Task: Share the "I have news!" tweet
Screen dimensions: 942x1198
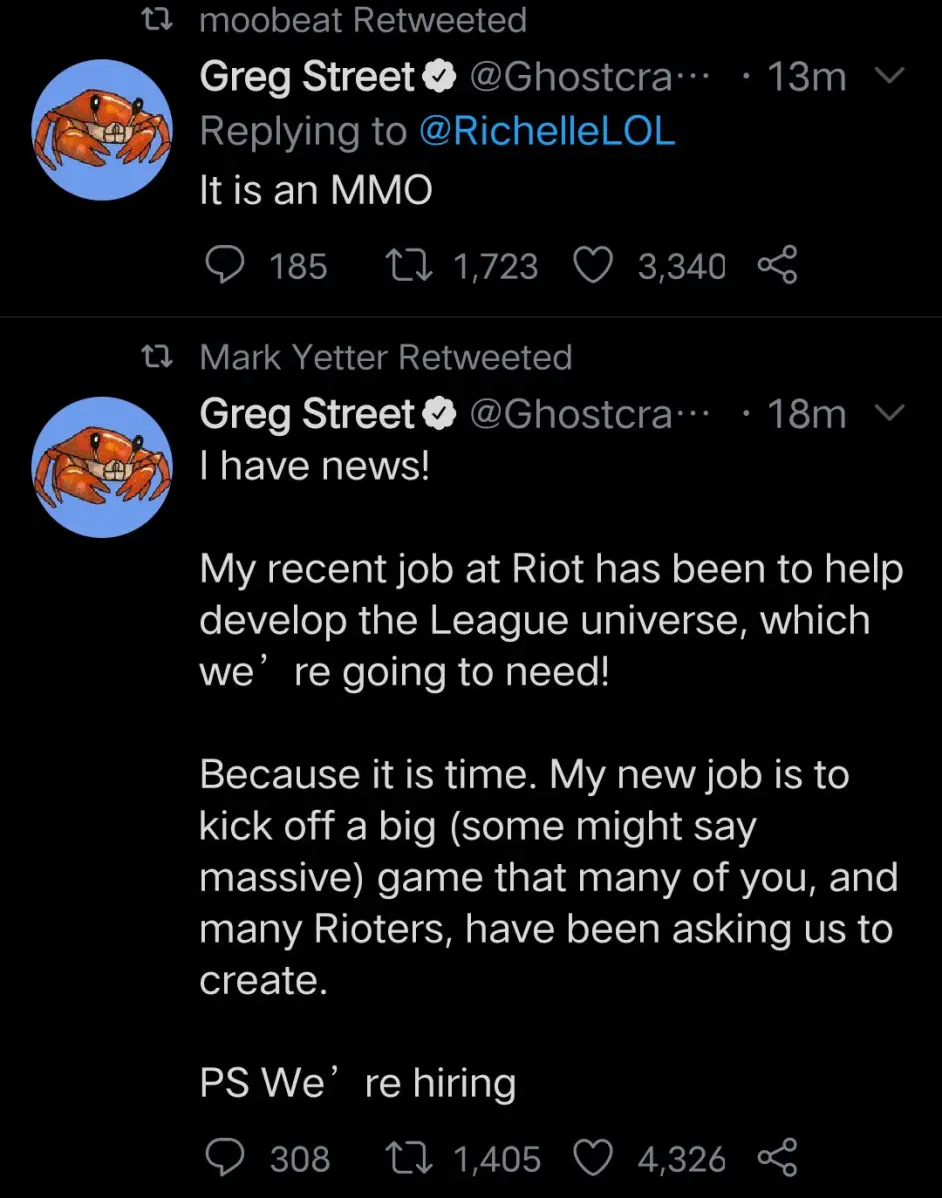Action: click(777, 1158)
